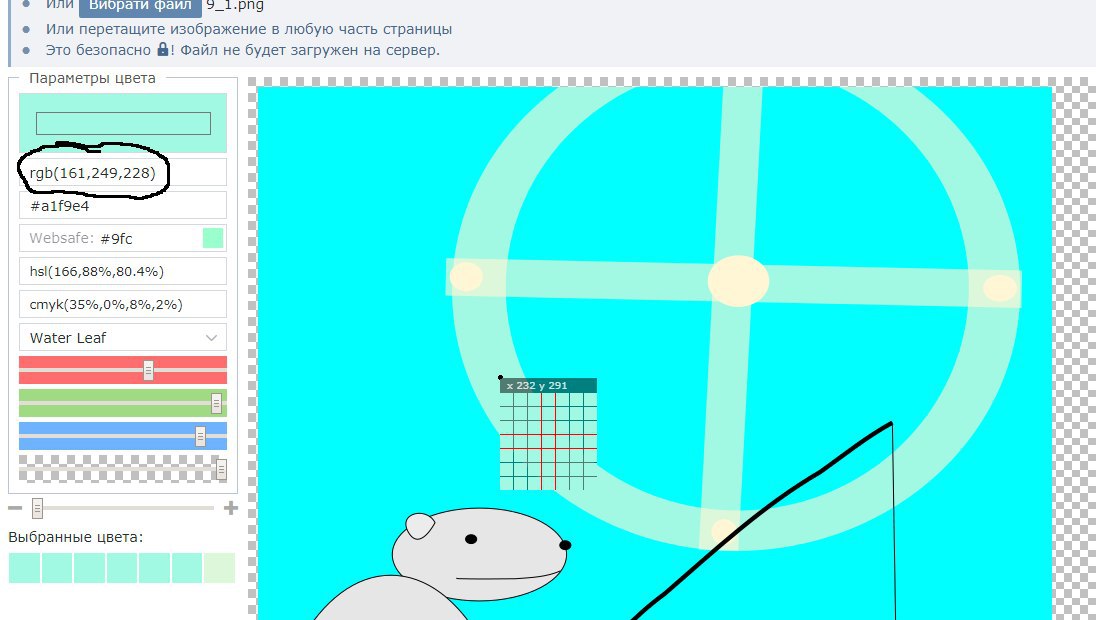
Task: Click the Websafe green color swatch
Action: [x=212, y=238]
